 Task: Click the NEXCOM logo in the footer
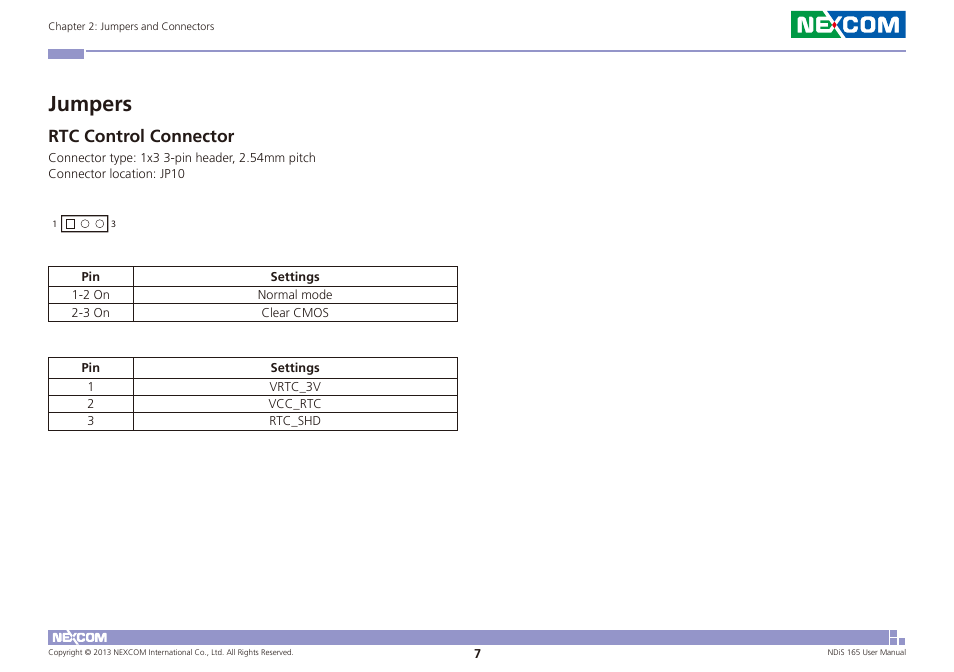pos(79,637)
